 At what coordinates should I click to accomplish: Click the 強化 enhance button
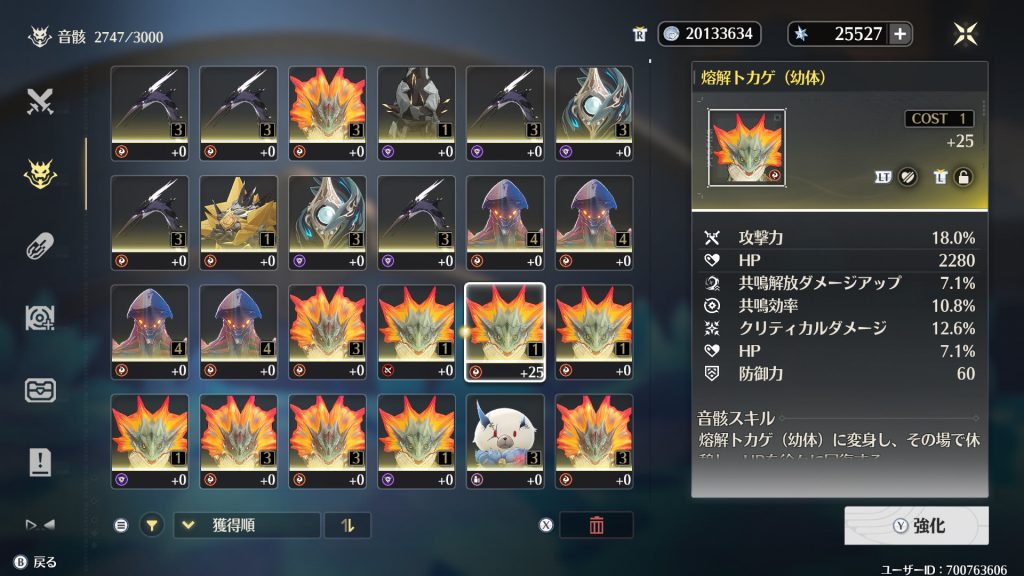(916, 526)
